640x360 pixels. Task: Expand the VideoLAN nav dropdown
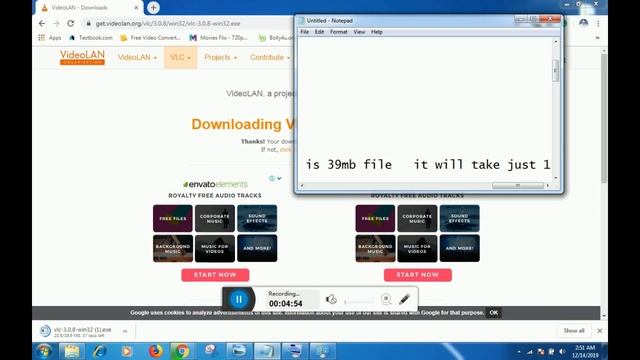[x=137, y=58]
